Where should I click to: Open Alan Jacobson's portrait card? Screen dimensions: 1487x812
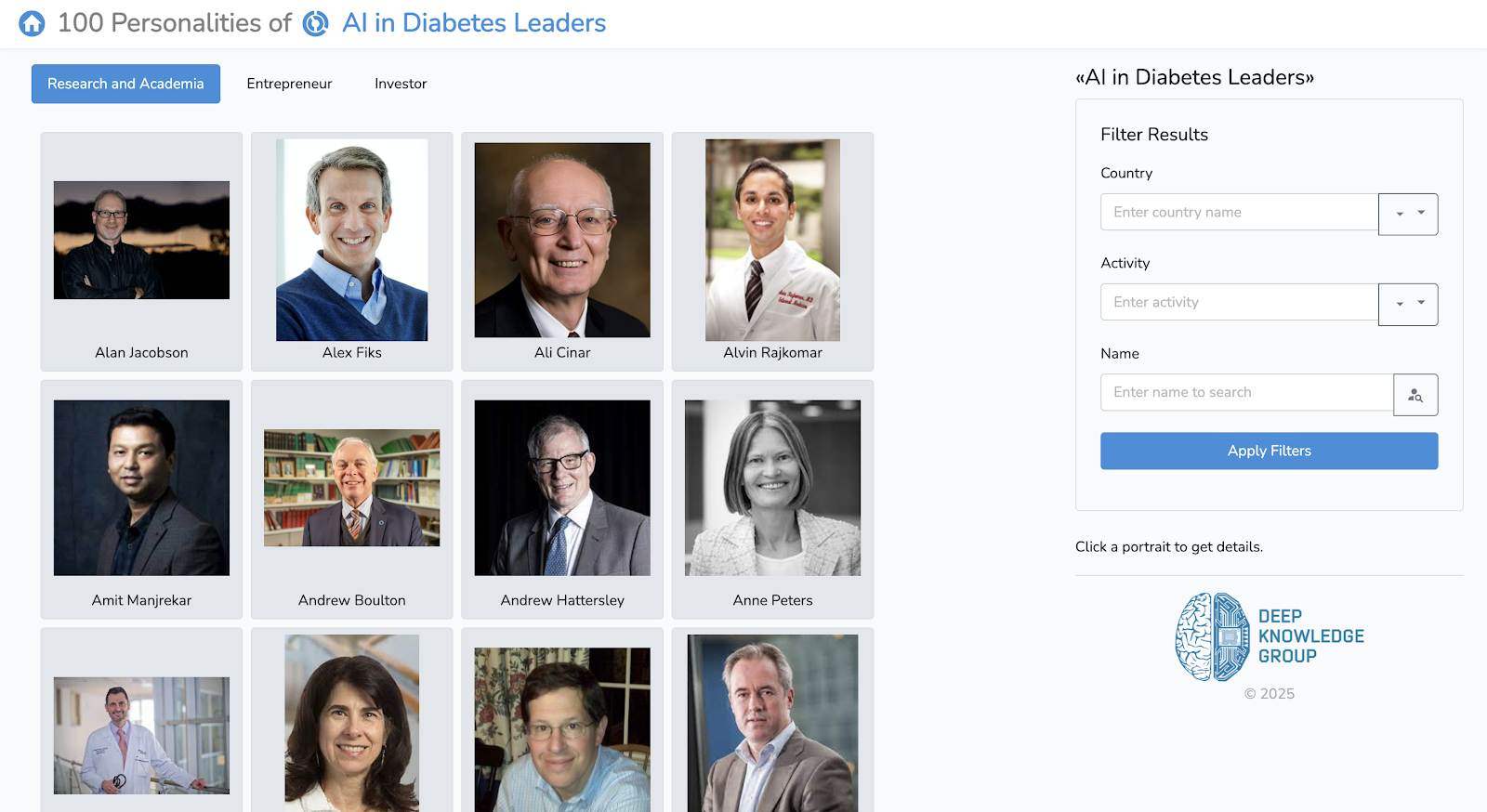(141, 241)
